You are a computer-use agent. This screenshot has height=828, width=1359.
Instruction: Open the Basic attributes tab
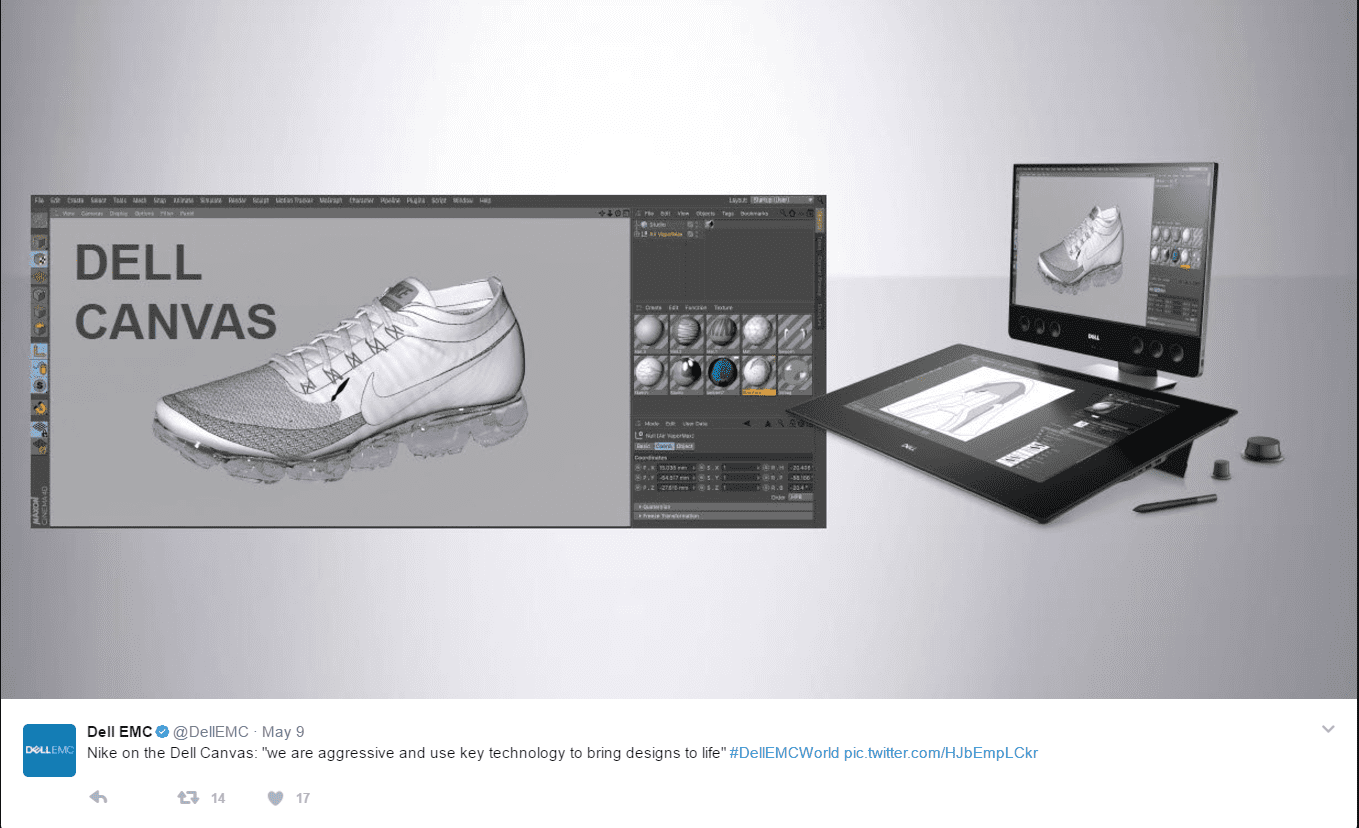644,446
